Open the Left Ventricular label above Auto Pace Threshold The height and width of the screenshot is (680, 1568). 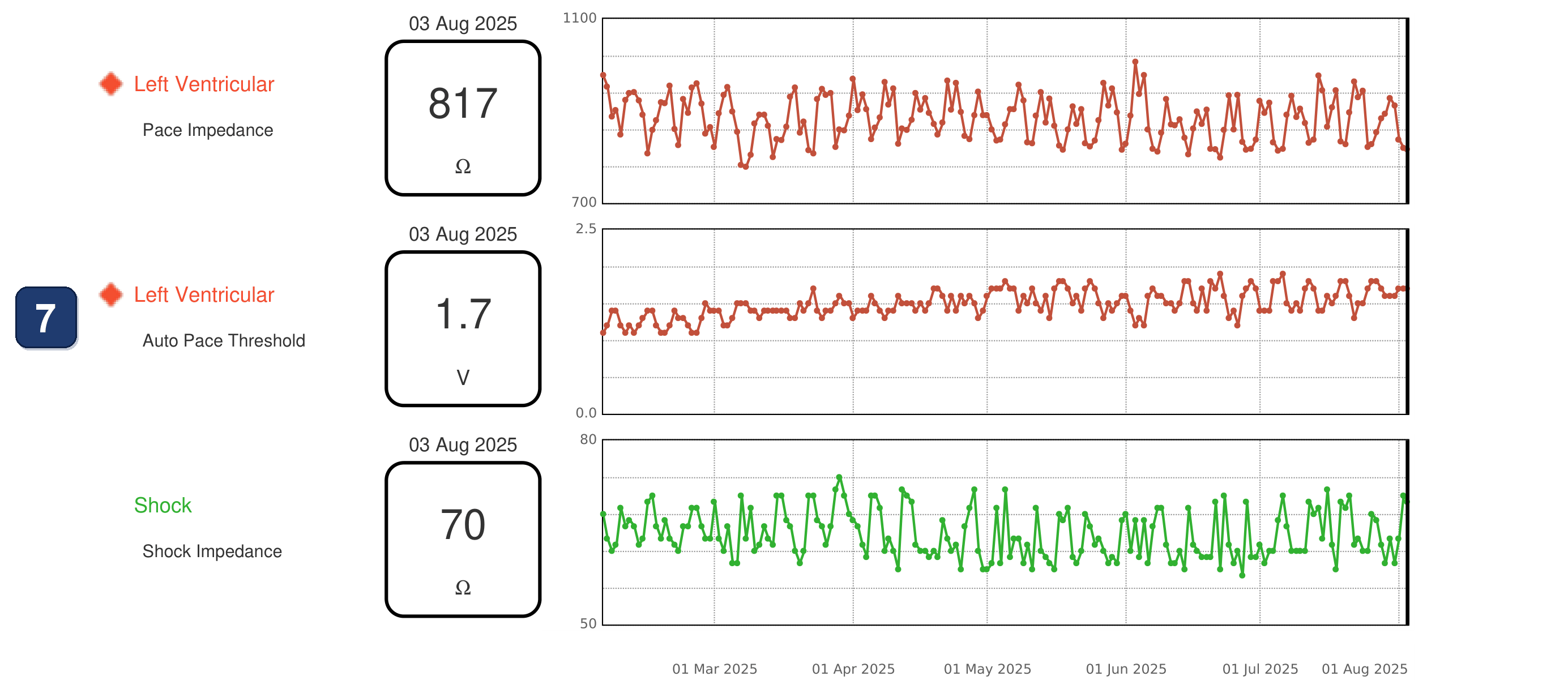(x=204, y=294)
